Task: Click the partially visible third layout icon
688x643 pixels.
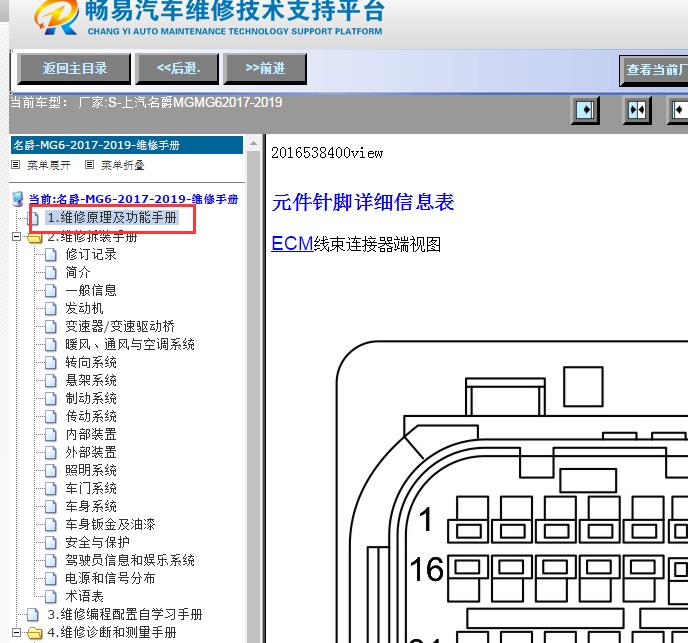Action: (x=678, y=110)
